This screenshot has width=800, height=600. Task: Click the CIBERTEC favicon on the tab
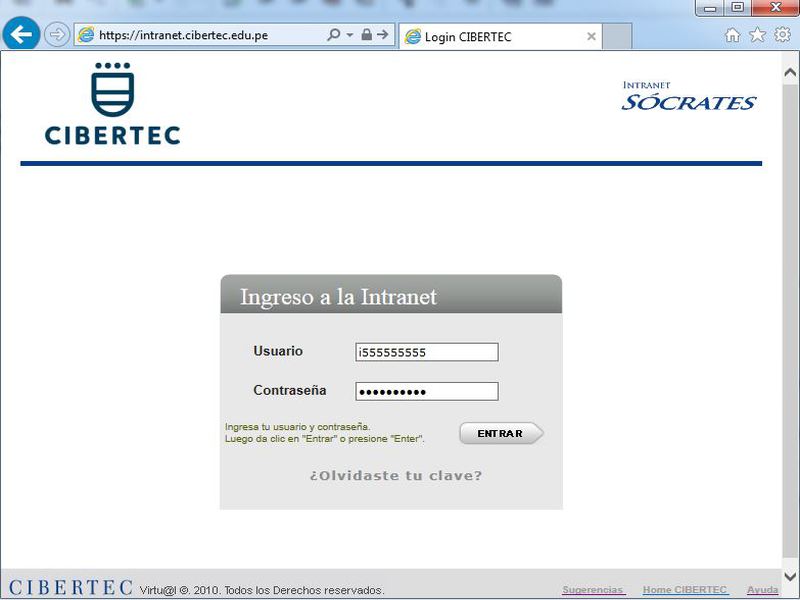coord(415,37)
